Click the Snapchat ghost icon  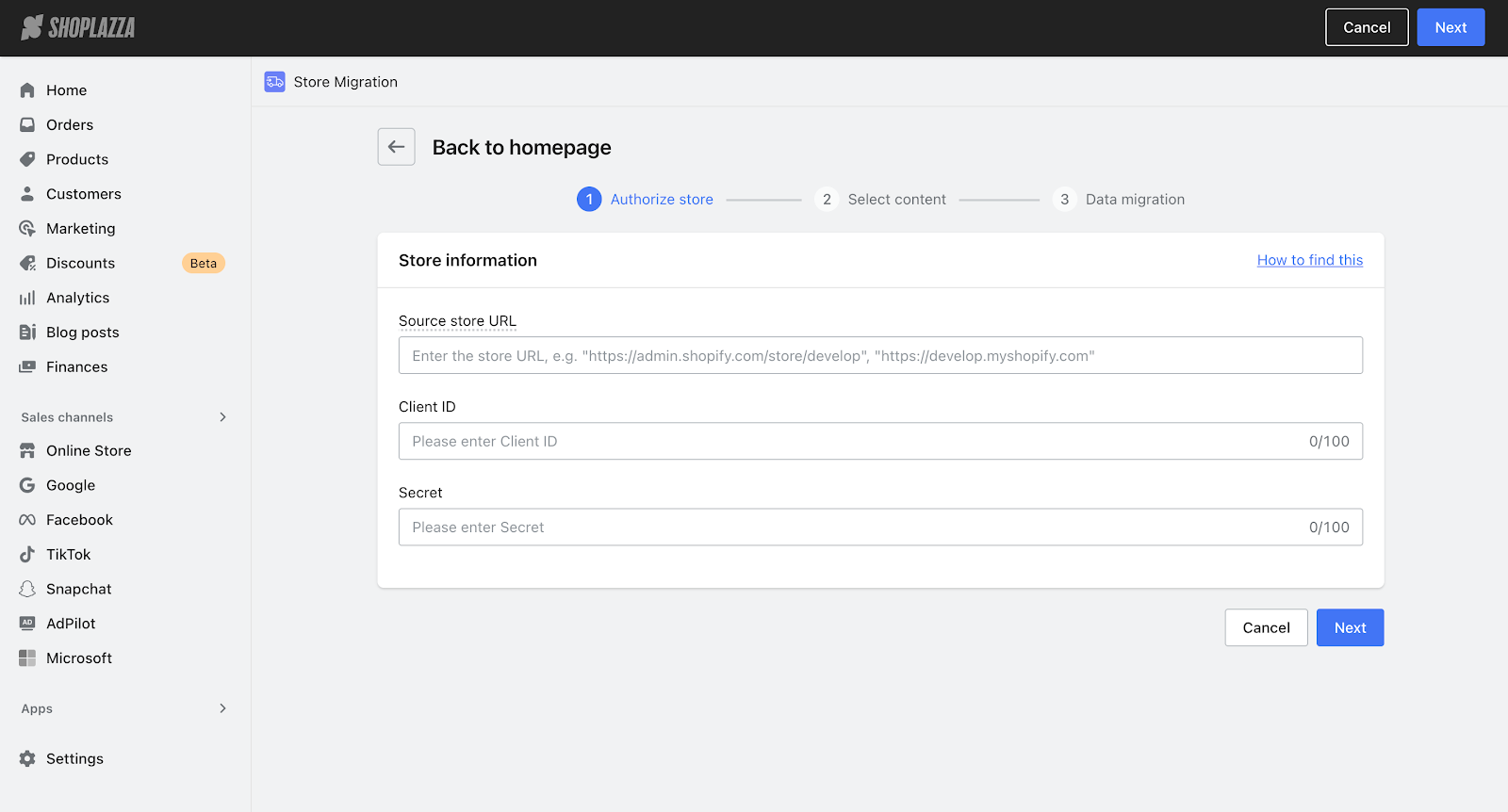[27, 589]
